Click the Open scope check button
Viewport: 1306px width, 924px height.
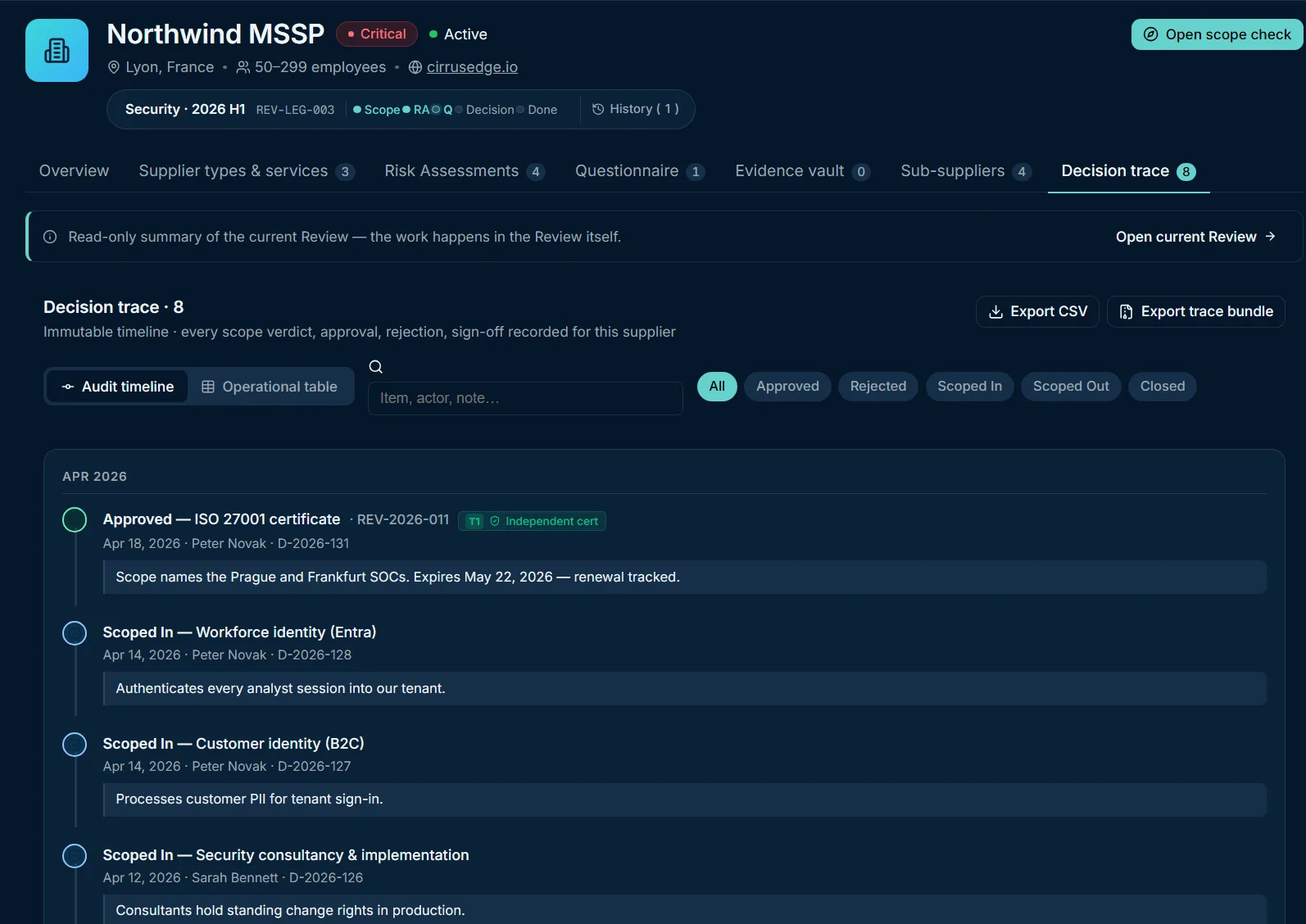(1217, 34)
